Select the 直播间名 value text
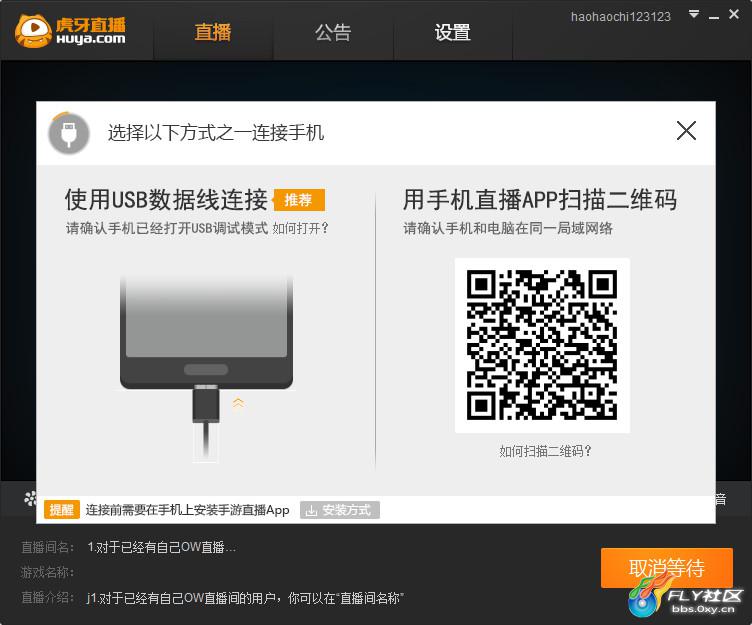 coord(162,547)
